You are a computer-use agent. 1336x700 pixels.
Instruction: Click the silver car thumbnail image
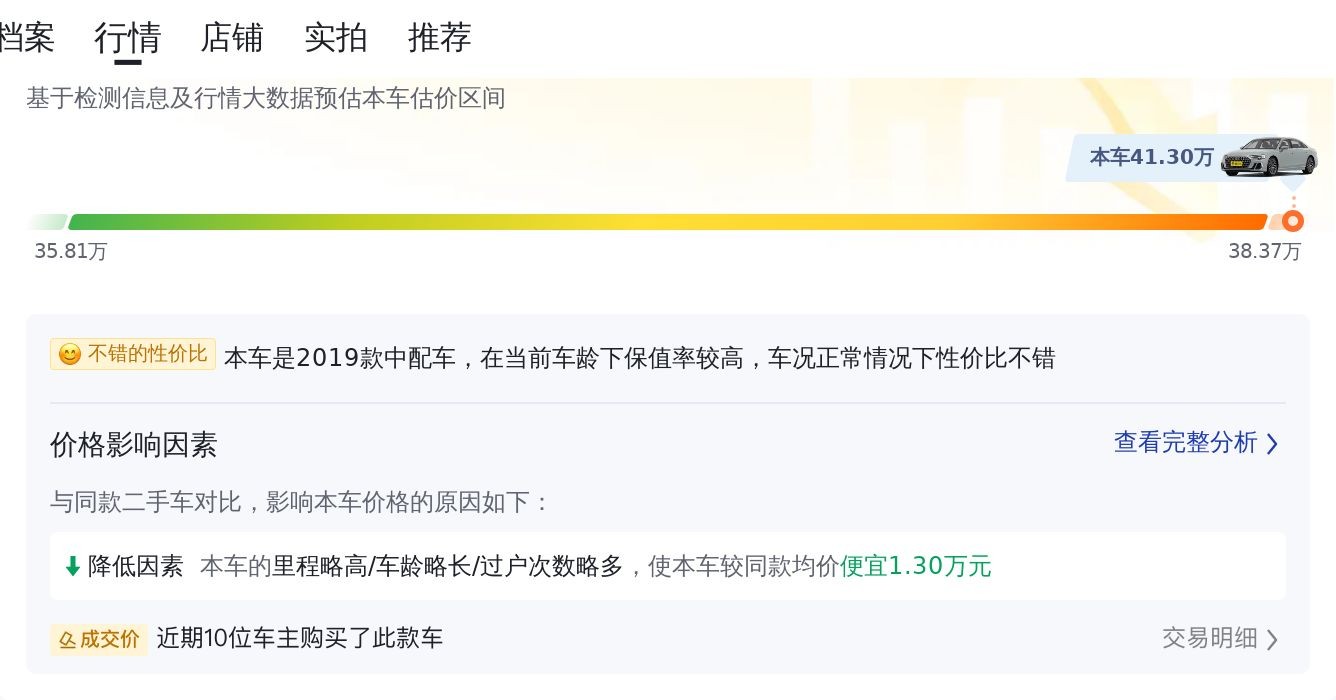click(1268, 156)
